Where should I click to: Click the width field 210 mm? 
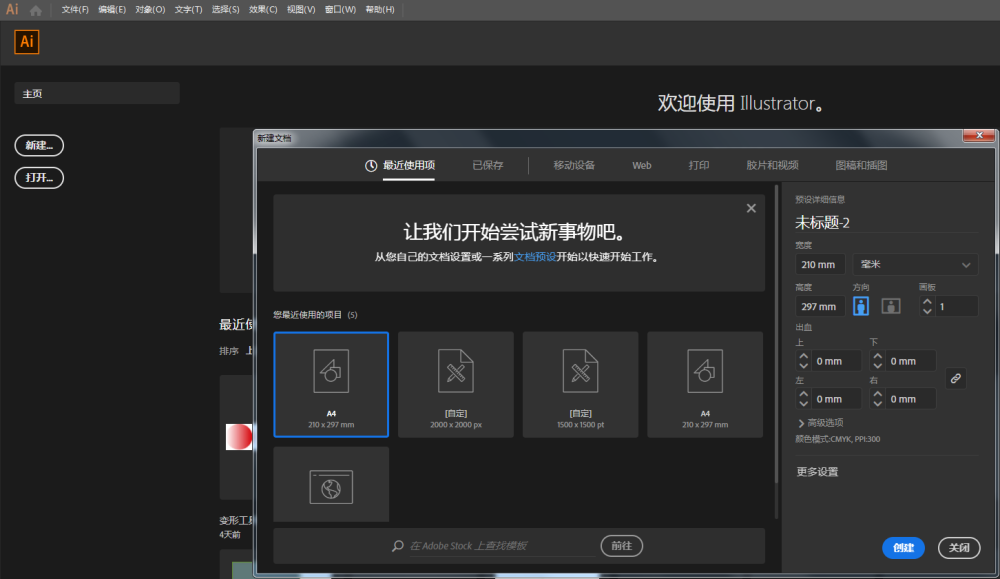coord(820,265)
